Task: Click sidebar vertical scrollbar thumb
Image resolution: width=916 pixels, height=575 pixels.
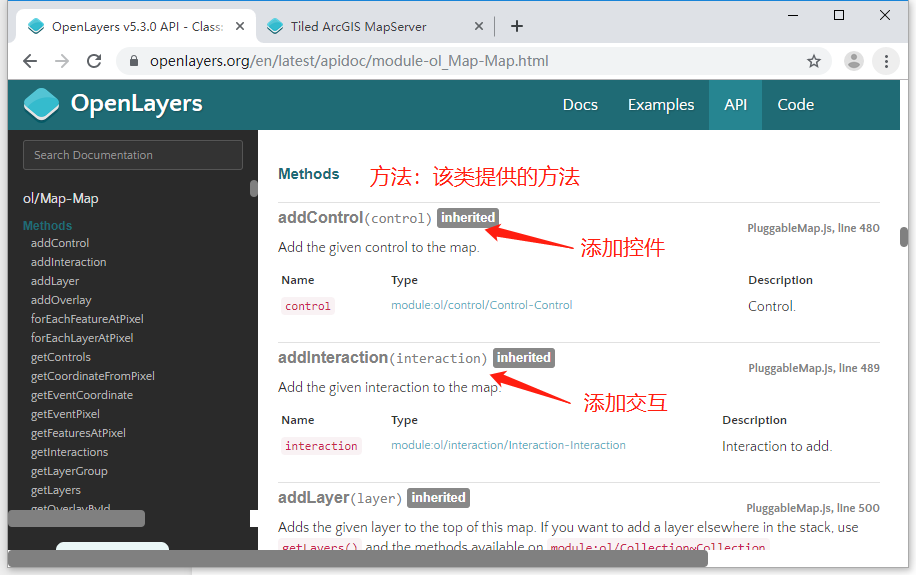Action: point(254,189)
